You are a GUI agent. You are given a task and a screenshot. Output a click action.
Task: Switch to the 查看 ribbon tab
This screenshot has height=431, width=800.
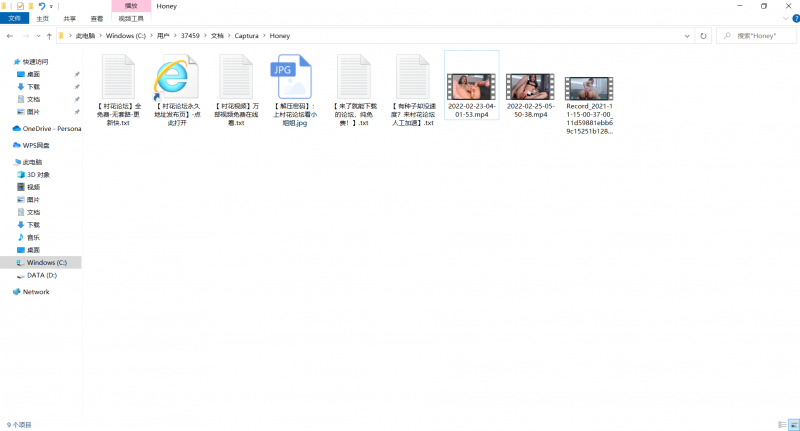tap(96, 18)
